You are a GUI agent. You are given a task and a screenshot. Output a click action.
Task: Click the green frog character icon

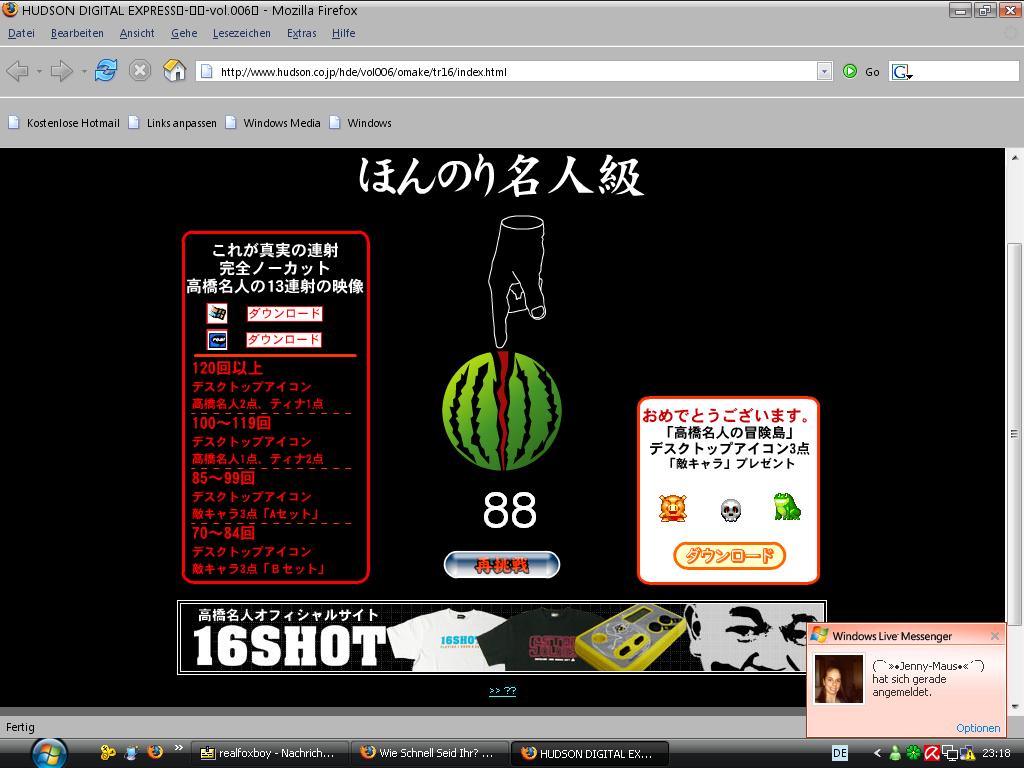[x=787, y=506]
